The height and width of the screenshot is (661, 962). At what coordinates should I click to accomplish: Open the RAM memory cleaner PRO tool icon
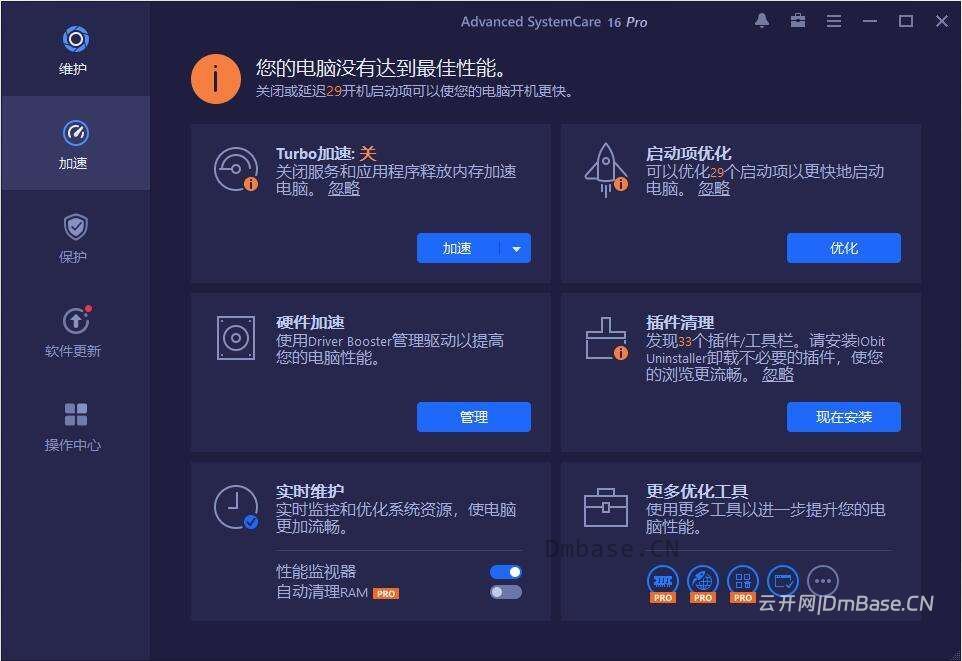663,583
